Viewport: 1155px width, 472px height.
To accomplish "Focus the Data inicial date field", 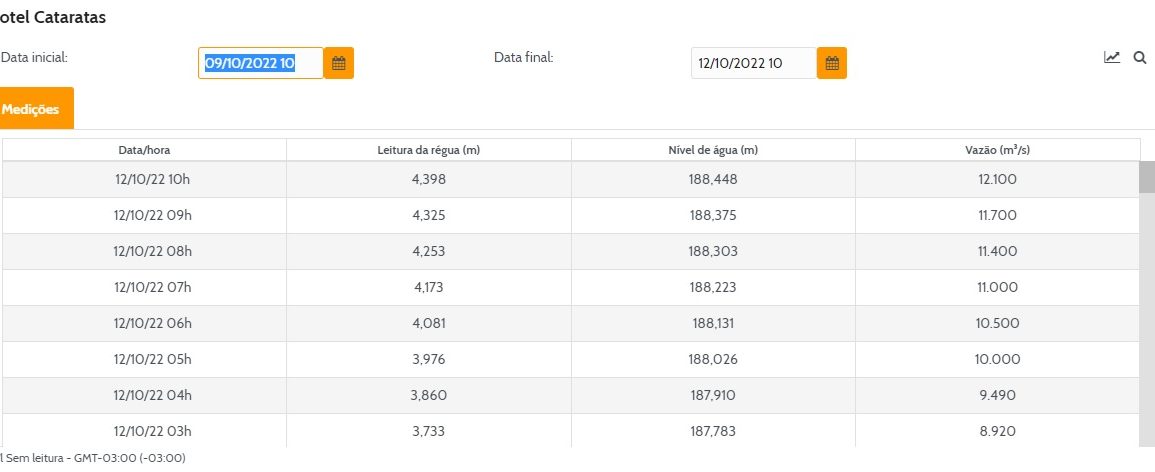I will pyautogui.click(x=260, y=63).
